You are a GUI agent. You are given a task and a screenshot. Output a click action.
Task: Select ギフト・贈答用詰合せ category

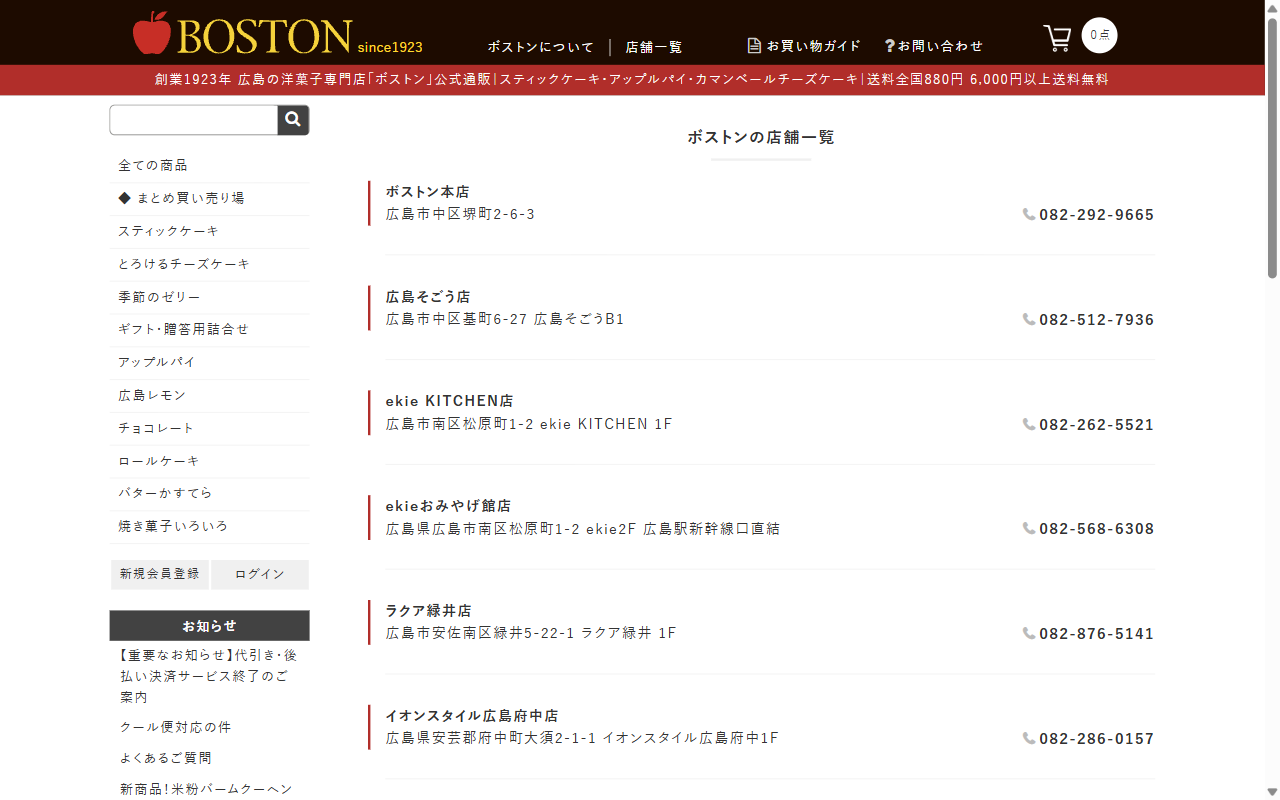pos(209,329)
